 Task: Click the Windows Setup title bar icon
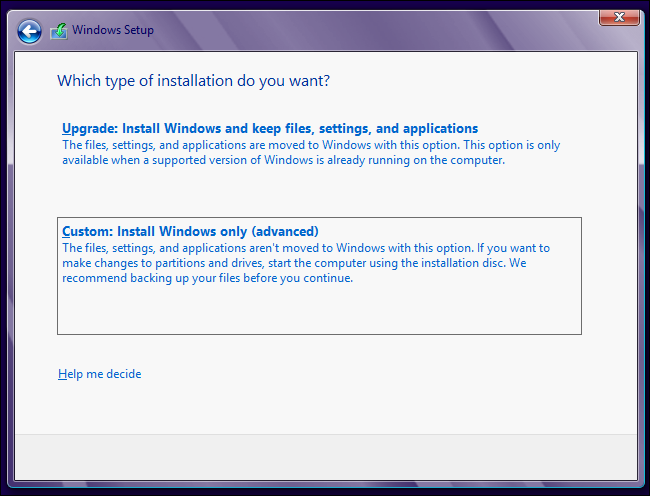(59, 31)
